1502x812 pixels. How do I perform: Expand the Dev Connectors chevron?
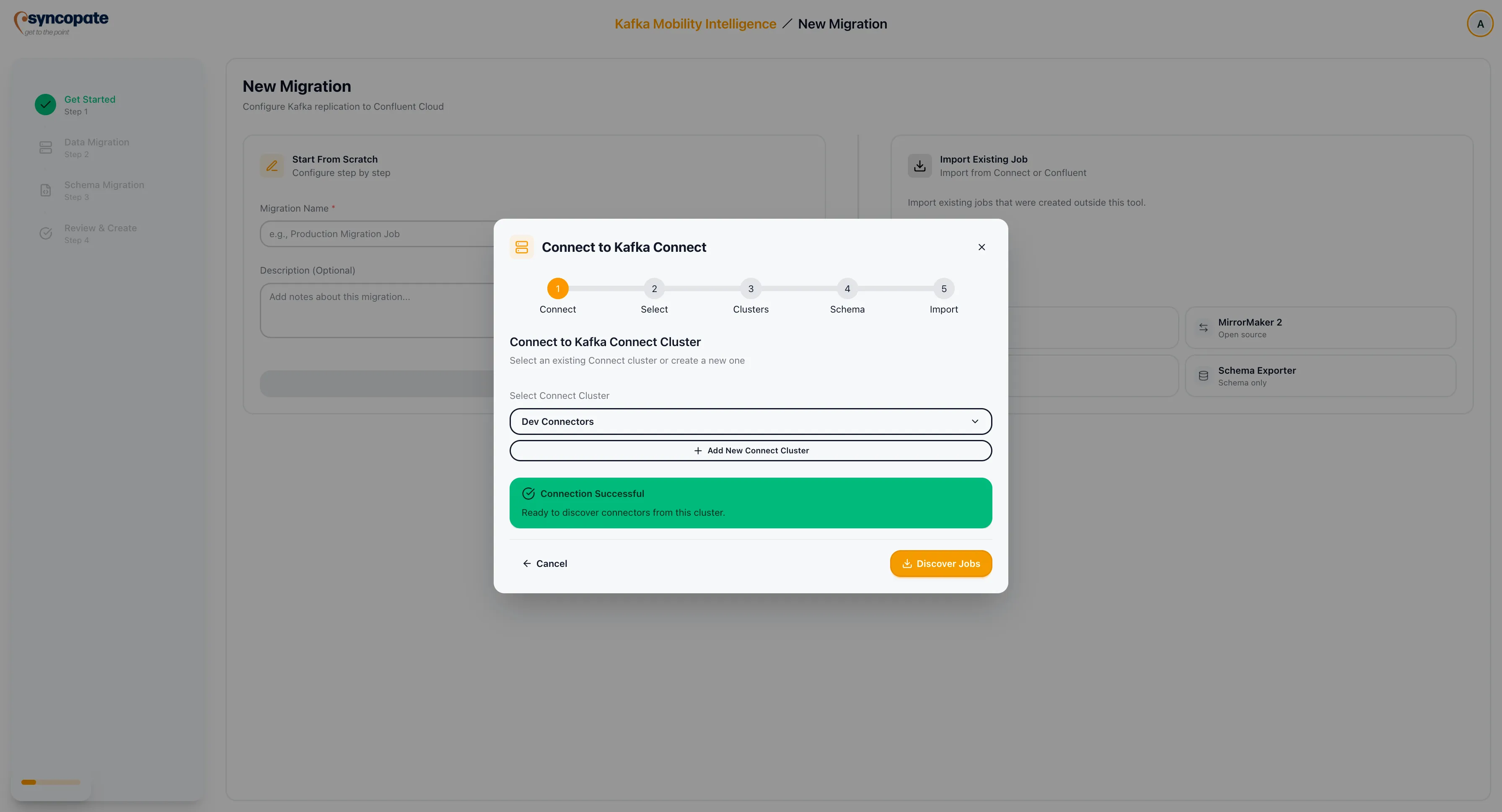[975, 421]
